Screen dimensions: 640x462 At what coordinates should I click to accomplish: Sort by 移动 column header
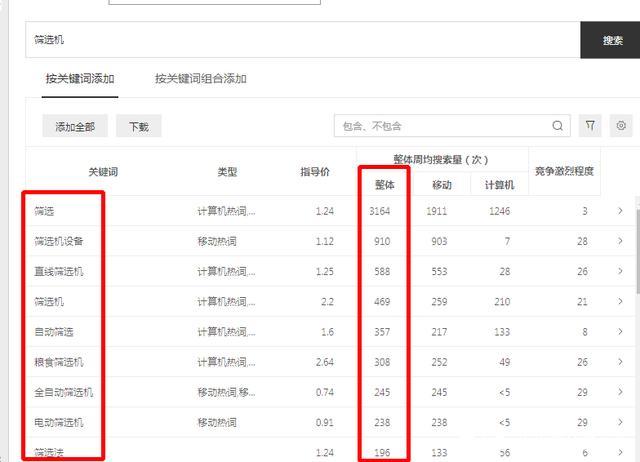(x=442, y=185)
